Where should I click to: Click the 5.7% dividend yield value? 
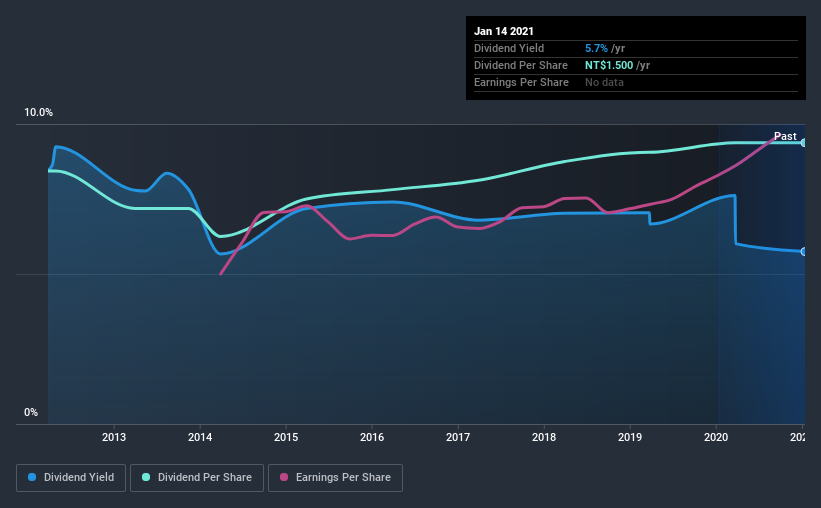596,48
